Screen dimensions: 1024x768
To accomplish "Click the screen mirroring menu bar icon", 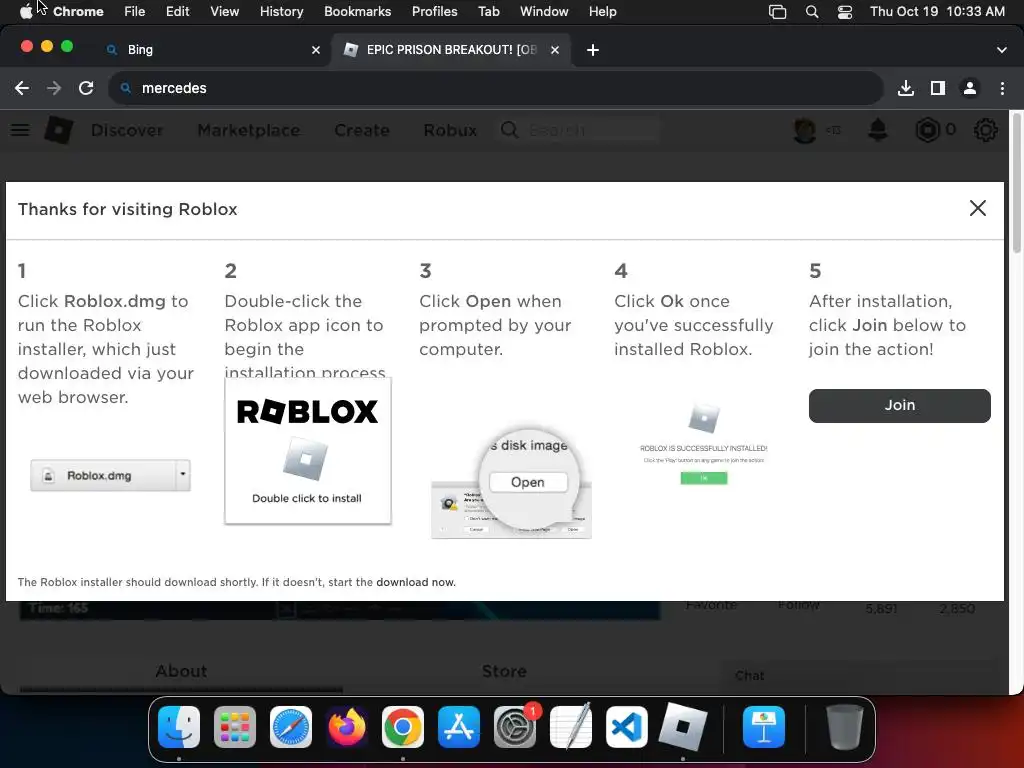I will [x=777, y=11].
